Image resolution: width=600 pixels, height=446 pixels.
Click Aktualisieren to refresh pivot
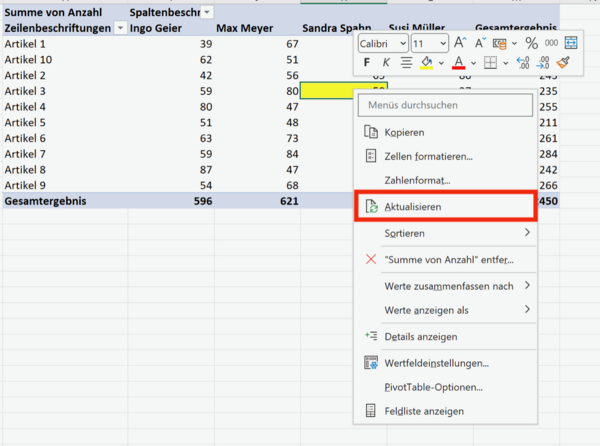445,207
